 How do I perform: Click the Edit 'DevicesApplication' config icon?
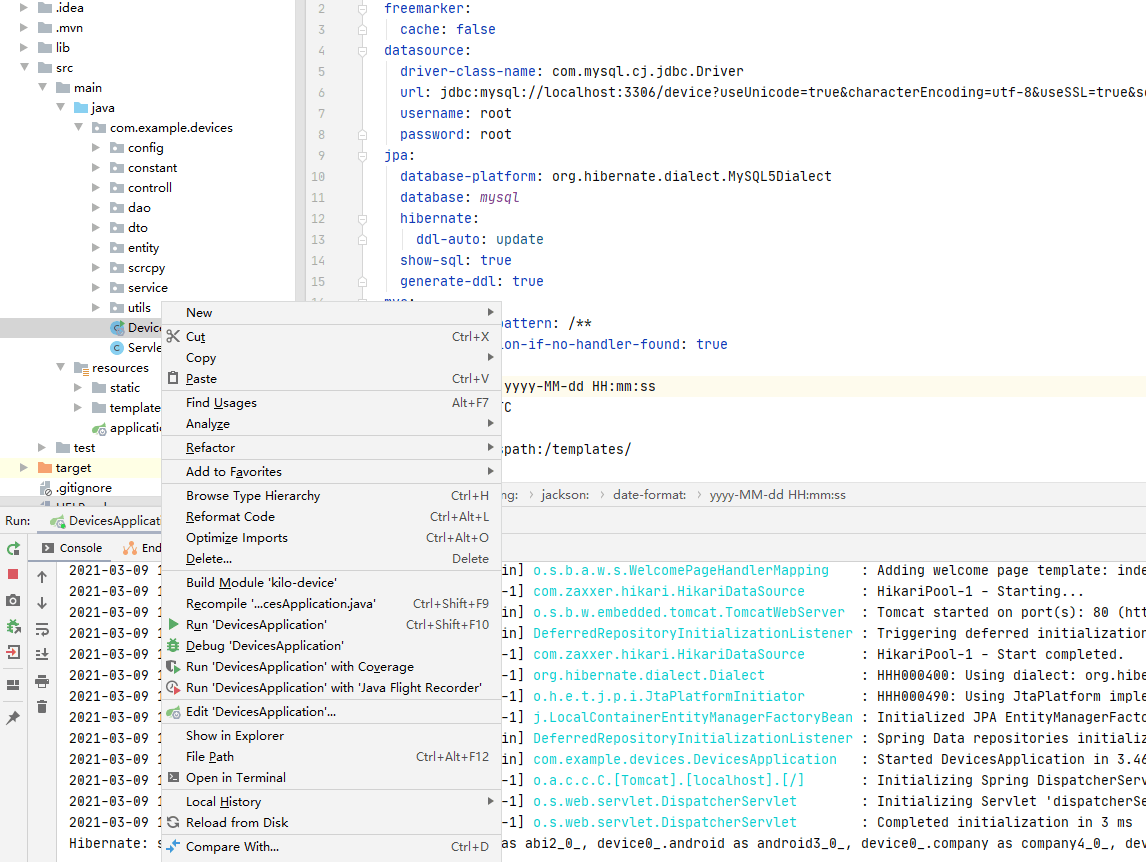click(x=173, y=712)
